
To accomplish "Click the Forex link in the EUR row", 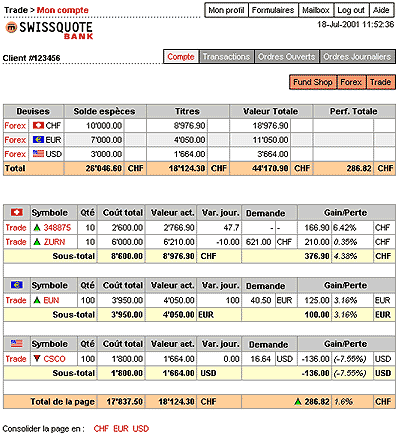I will pos(15,140).
